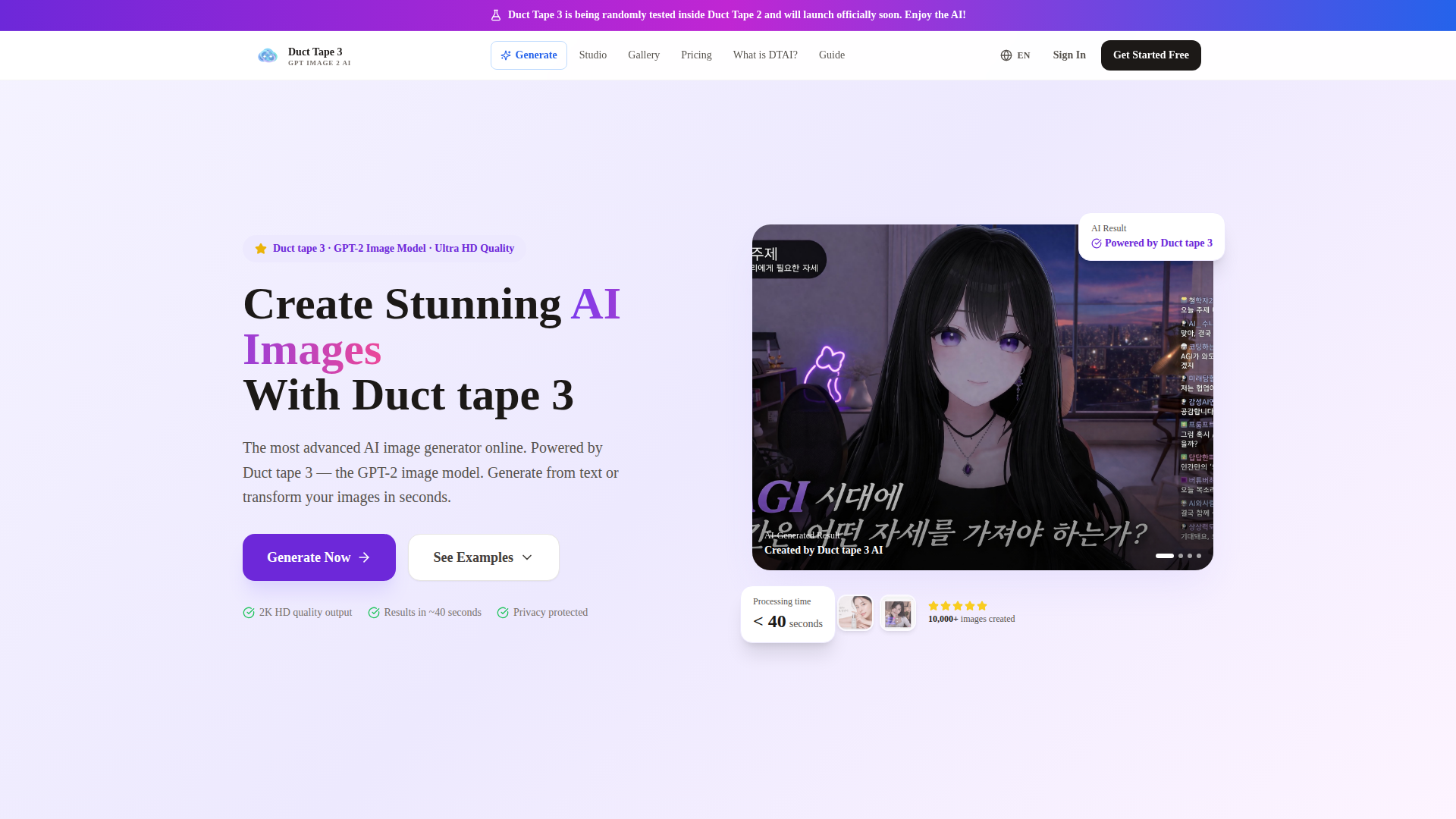Image resolution: width=1456 pixels, height=819 pixels.
Task: Open the What is DTAI? page
Action: tap(765, 55)
